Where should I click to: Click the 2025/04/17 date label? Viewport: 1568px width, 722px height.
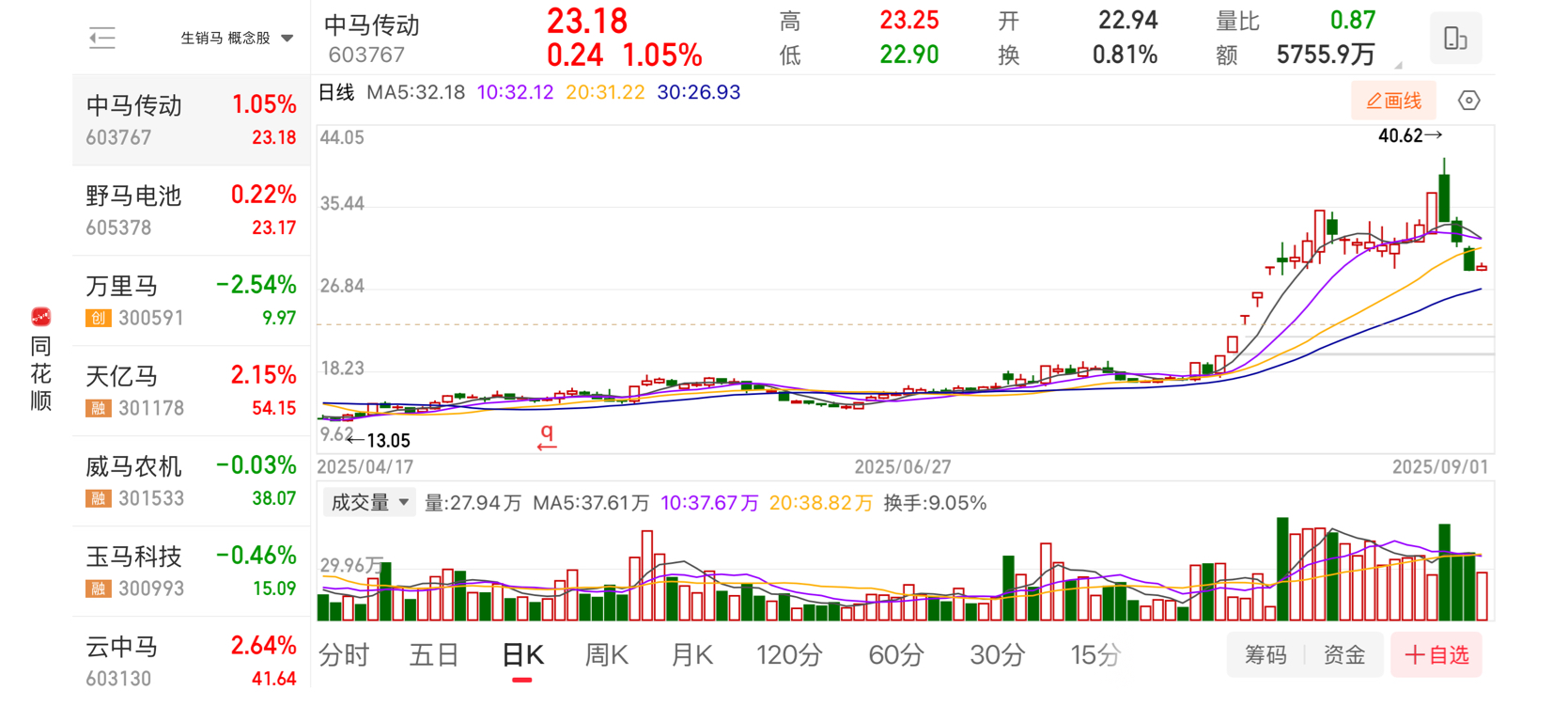pyautogui.click(x=365, y=467)
